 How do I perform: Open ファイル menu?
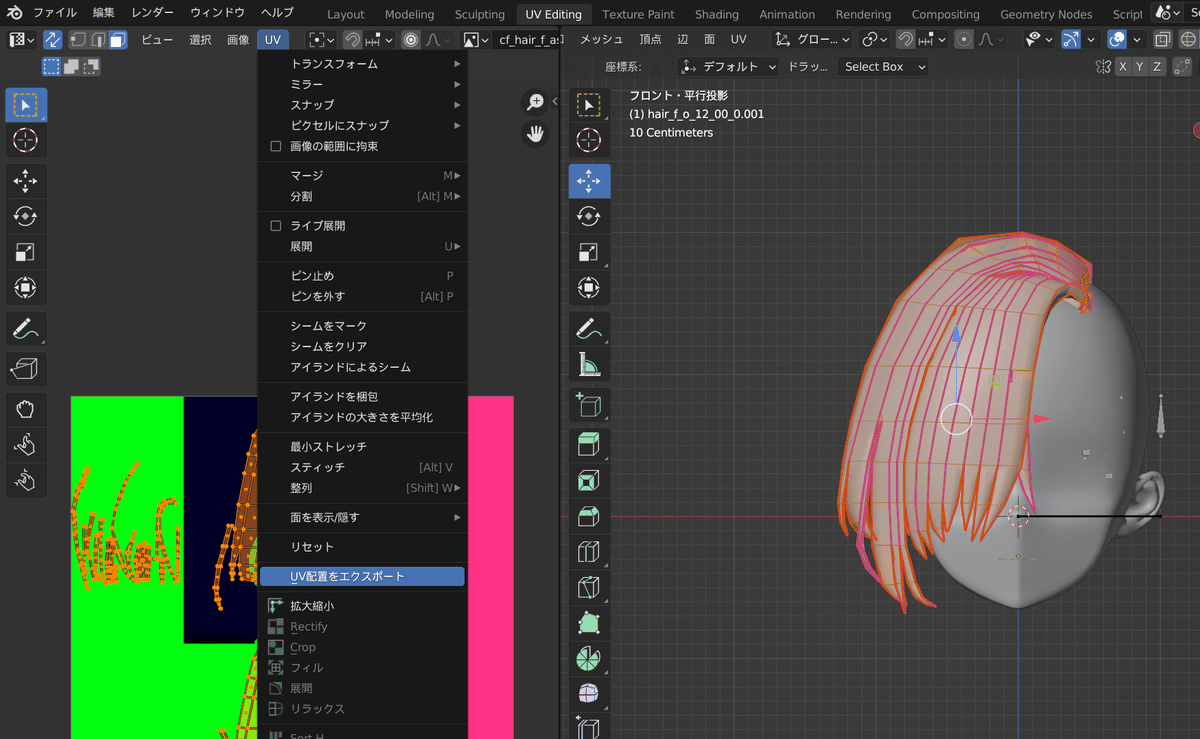(54, 13)
